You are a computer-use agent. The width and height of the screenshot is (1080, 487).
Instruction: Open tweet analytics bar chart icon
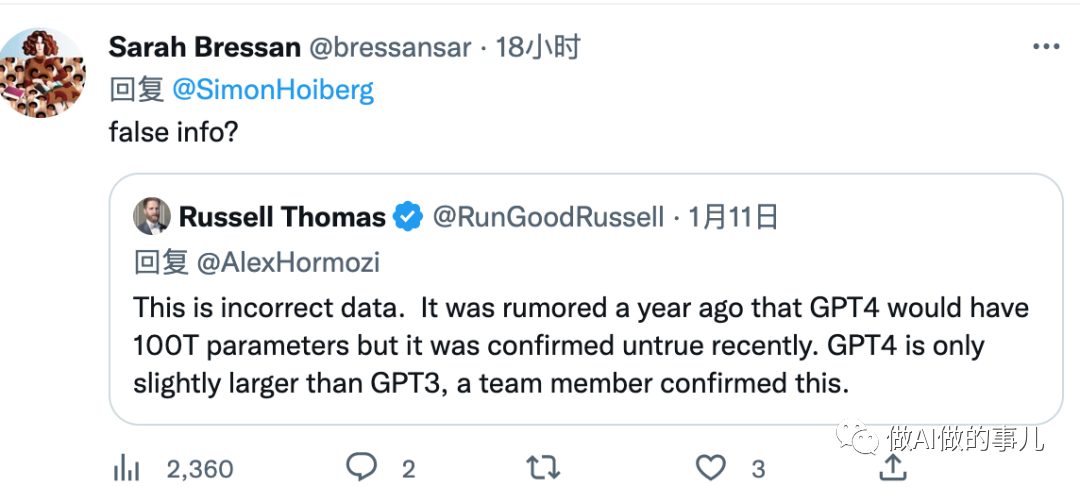127,468
